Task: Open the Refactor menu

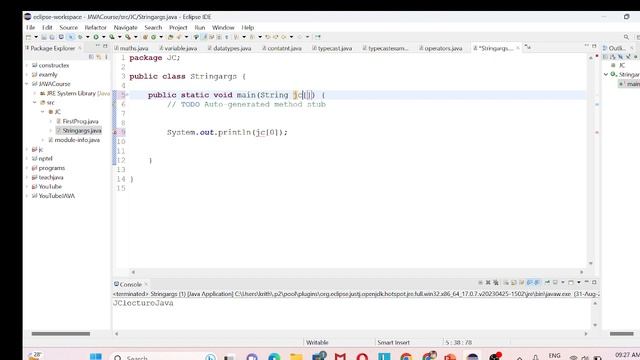Action: click(x=96, y=27)
